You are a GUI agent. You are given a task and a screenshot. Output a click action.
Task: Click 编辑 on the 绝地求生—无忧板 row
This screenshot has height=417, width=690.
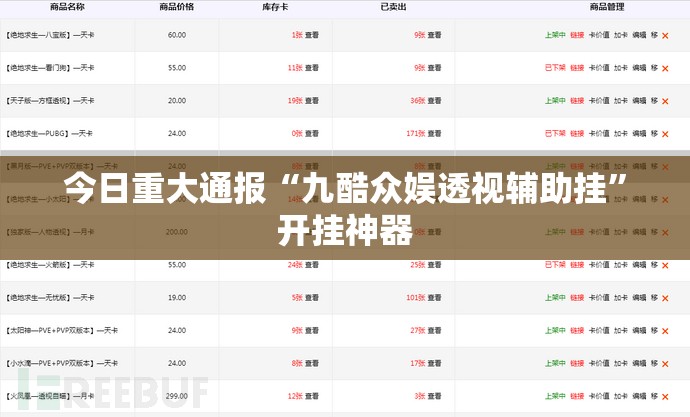tap(639, 298)
